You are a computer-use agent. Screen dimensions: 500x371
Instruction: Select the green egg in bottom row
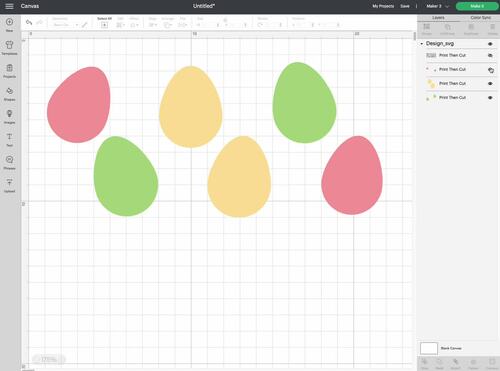coord(126,176)
